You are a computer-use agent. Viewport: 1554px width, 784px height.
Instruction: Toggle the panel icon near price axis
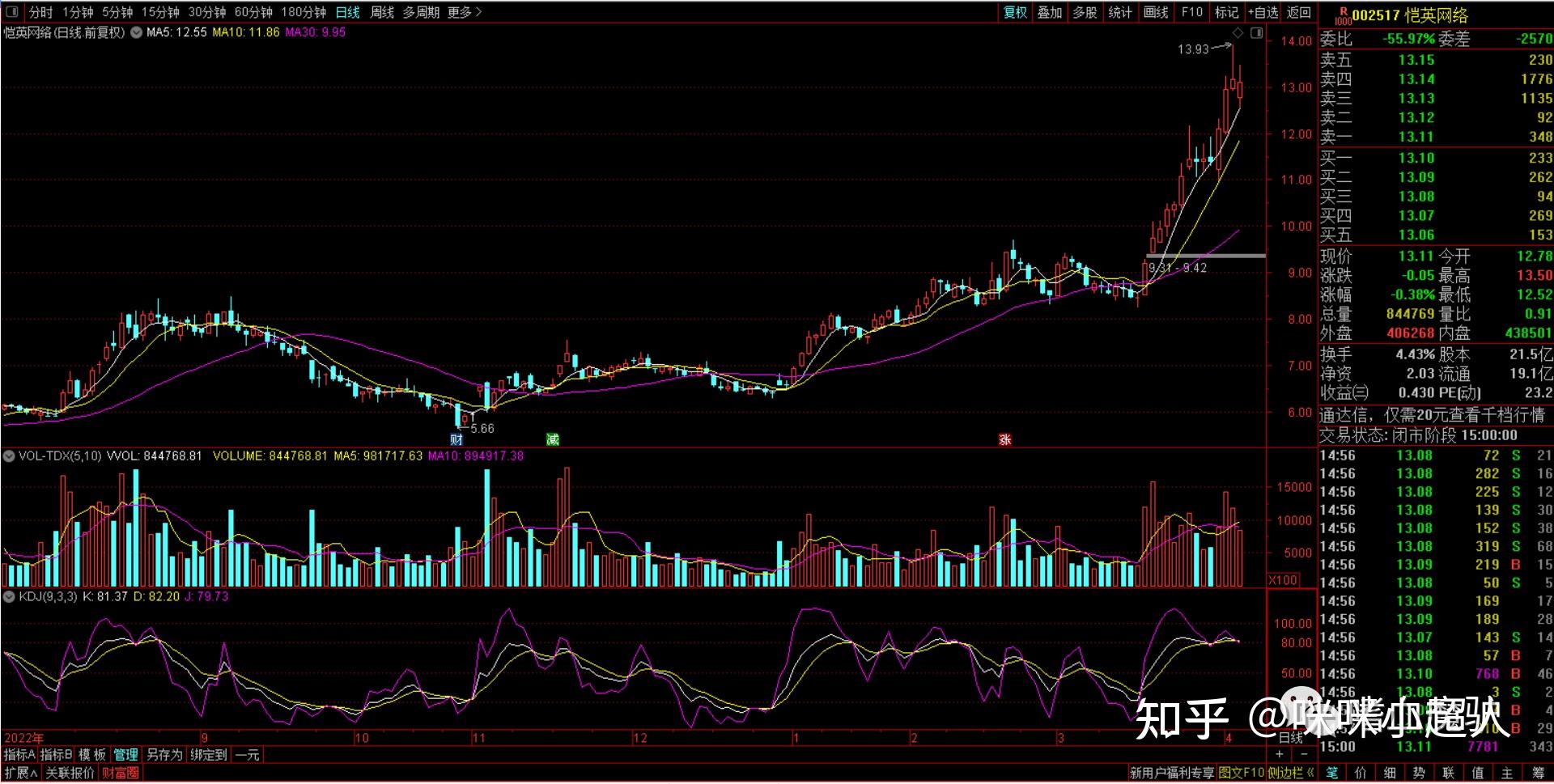1256,32
